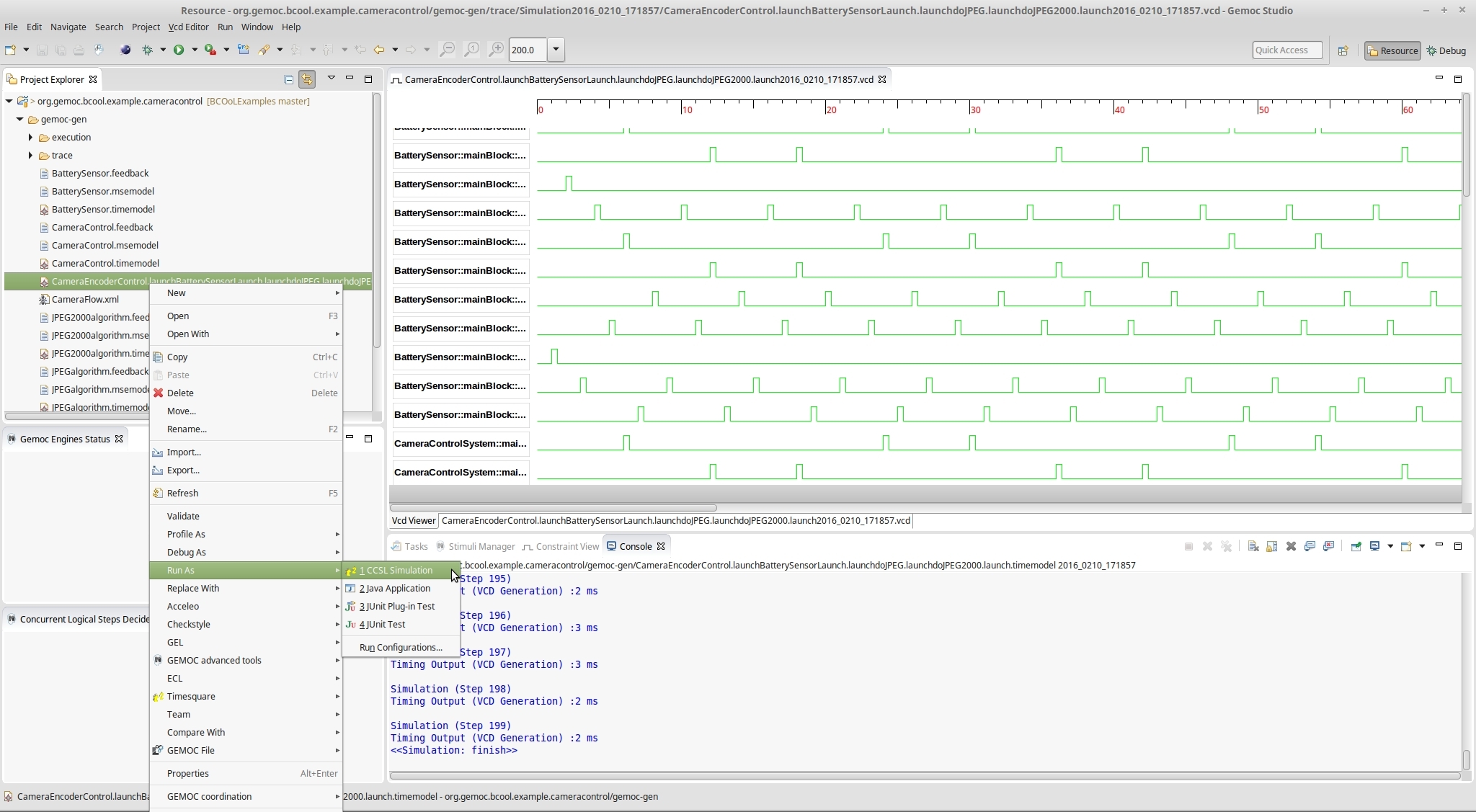Choose Refresh in the context menu
The image size is (1476, 812).
click(x=182, y=493)
